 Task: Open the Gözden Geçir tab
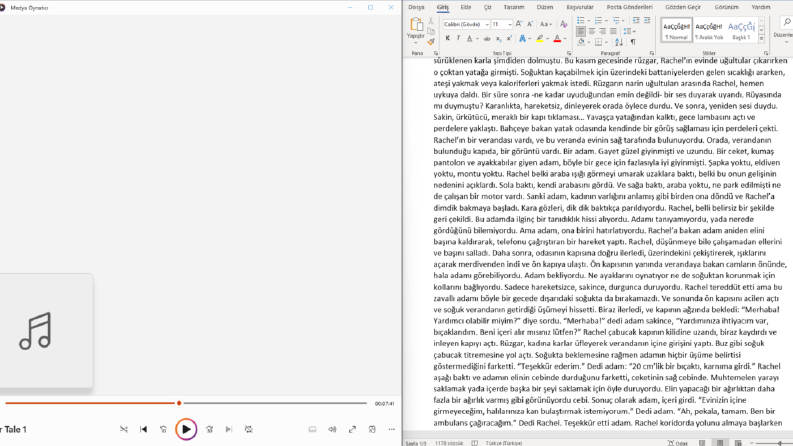pos(683,7)
